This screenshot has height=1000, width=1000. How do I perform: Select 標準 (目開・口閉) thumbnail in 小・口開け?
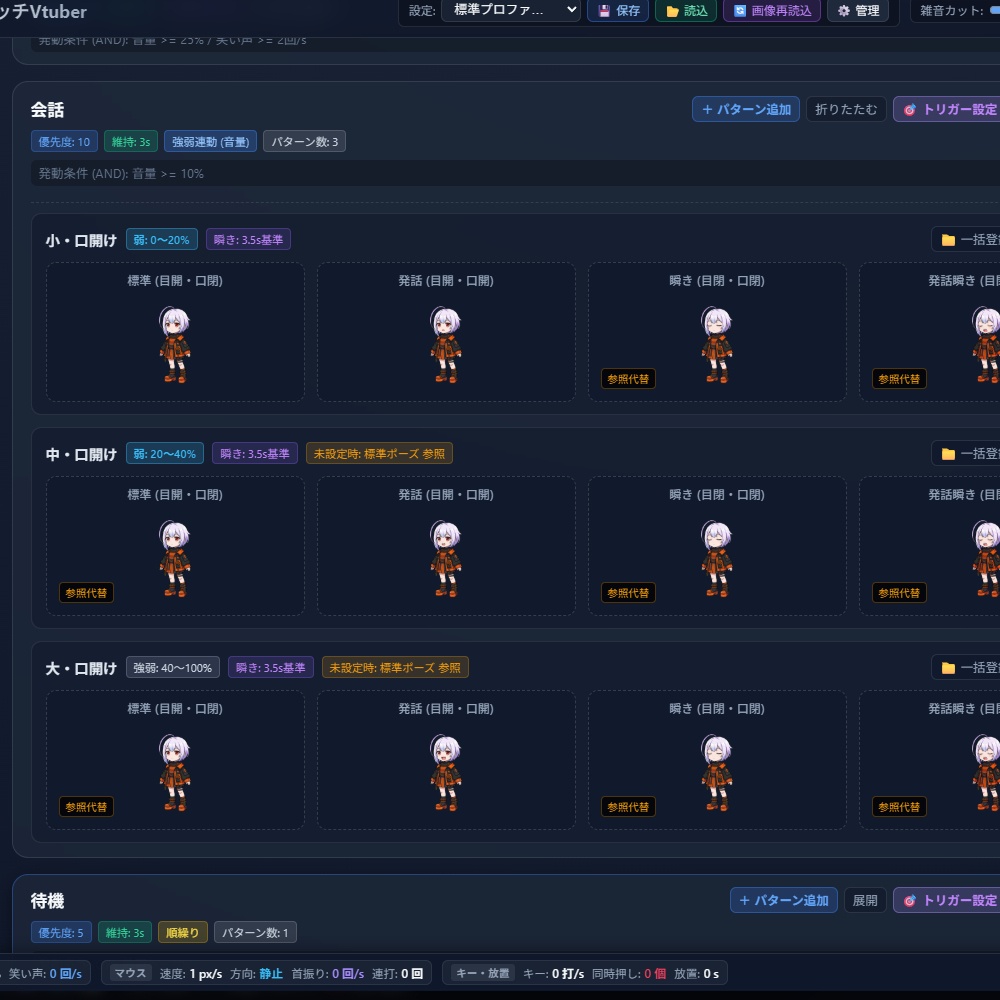175,332
